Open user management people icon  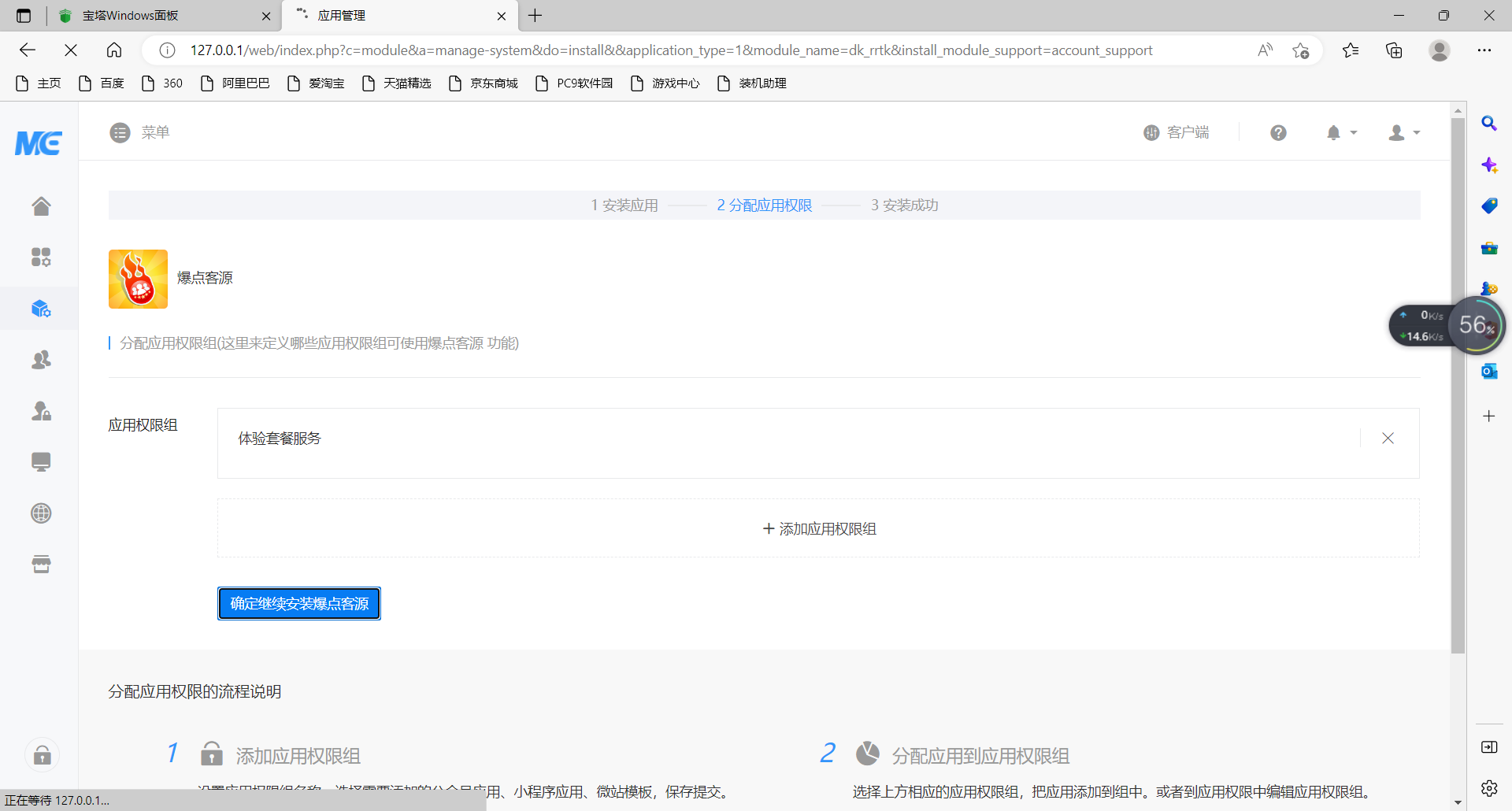[40, 360]
